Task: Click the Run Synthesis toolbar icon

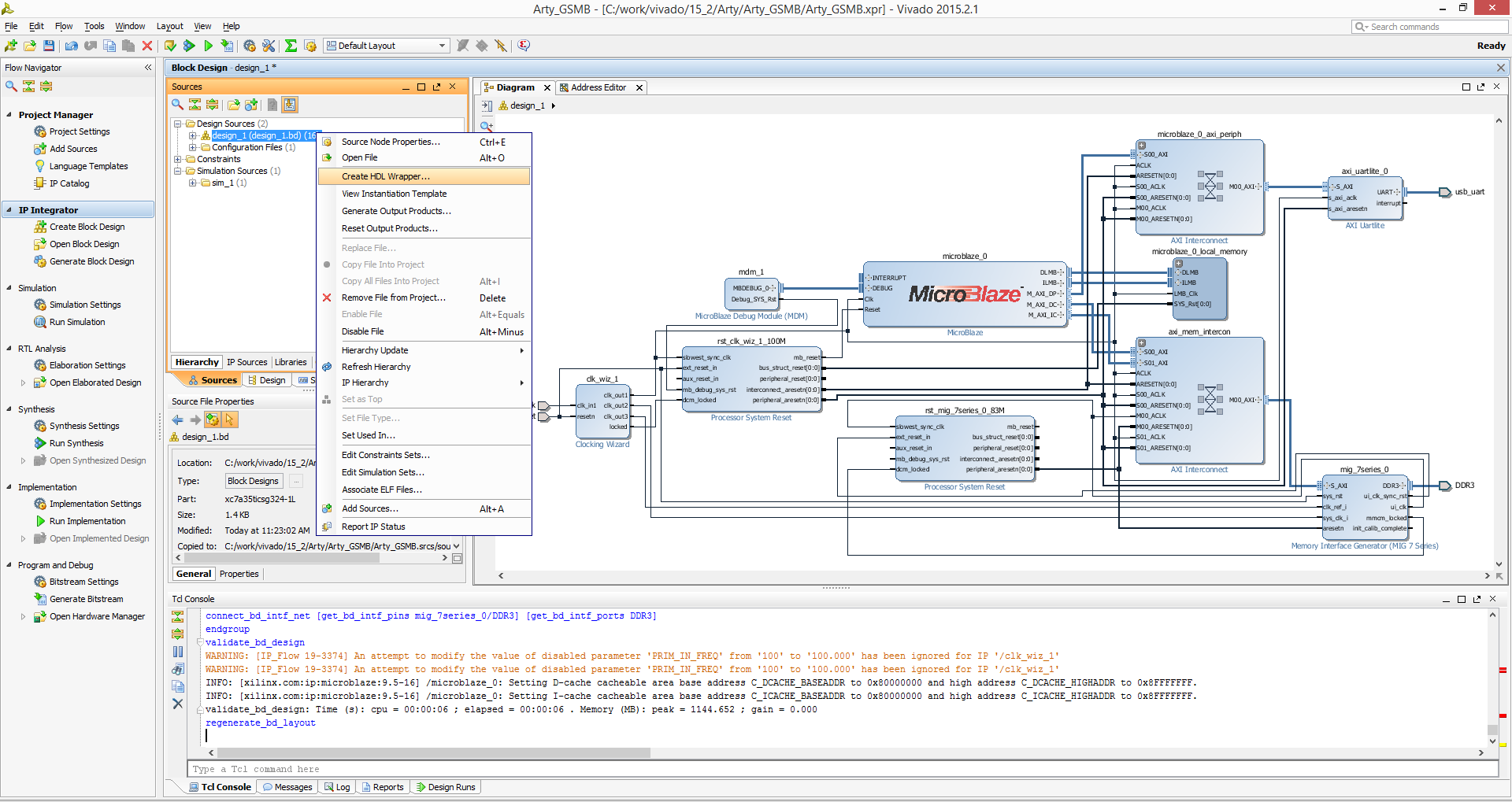Action: [x=189, y=46]
